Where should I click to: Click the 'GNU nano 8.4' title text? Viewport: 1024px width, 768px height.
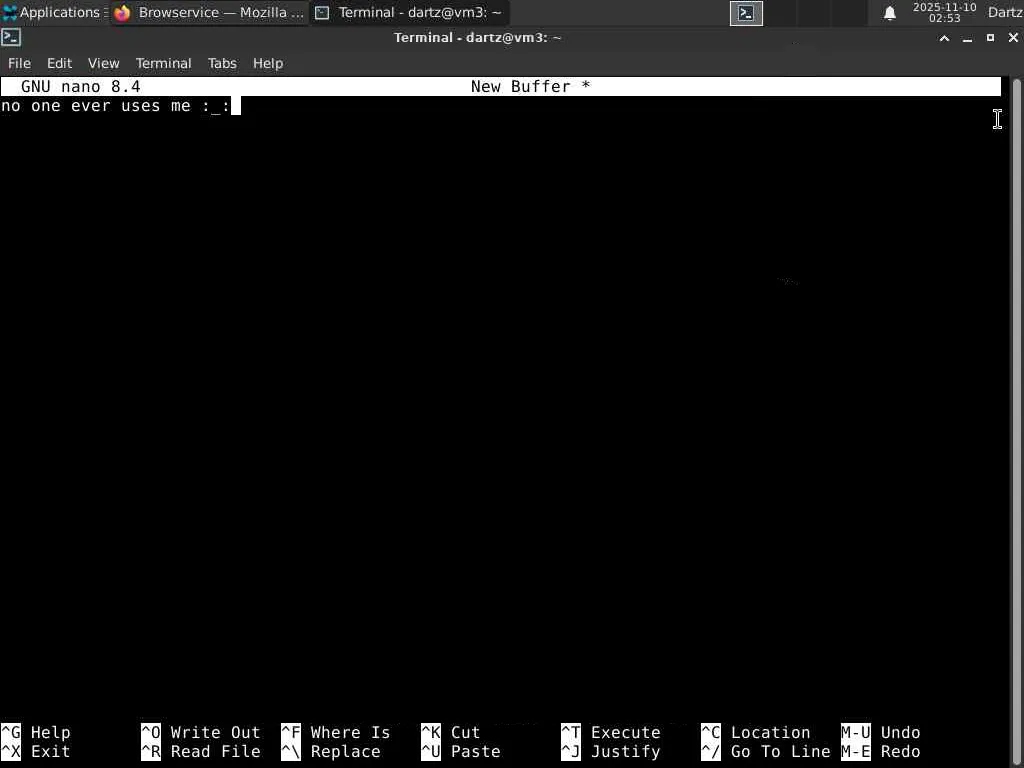(x=80, y=86)
